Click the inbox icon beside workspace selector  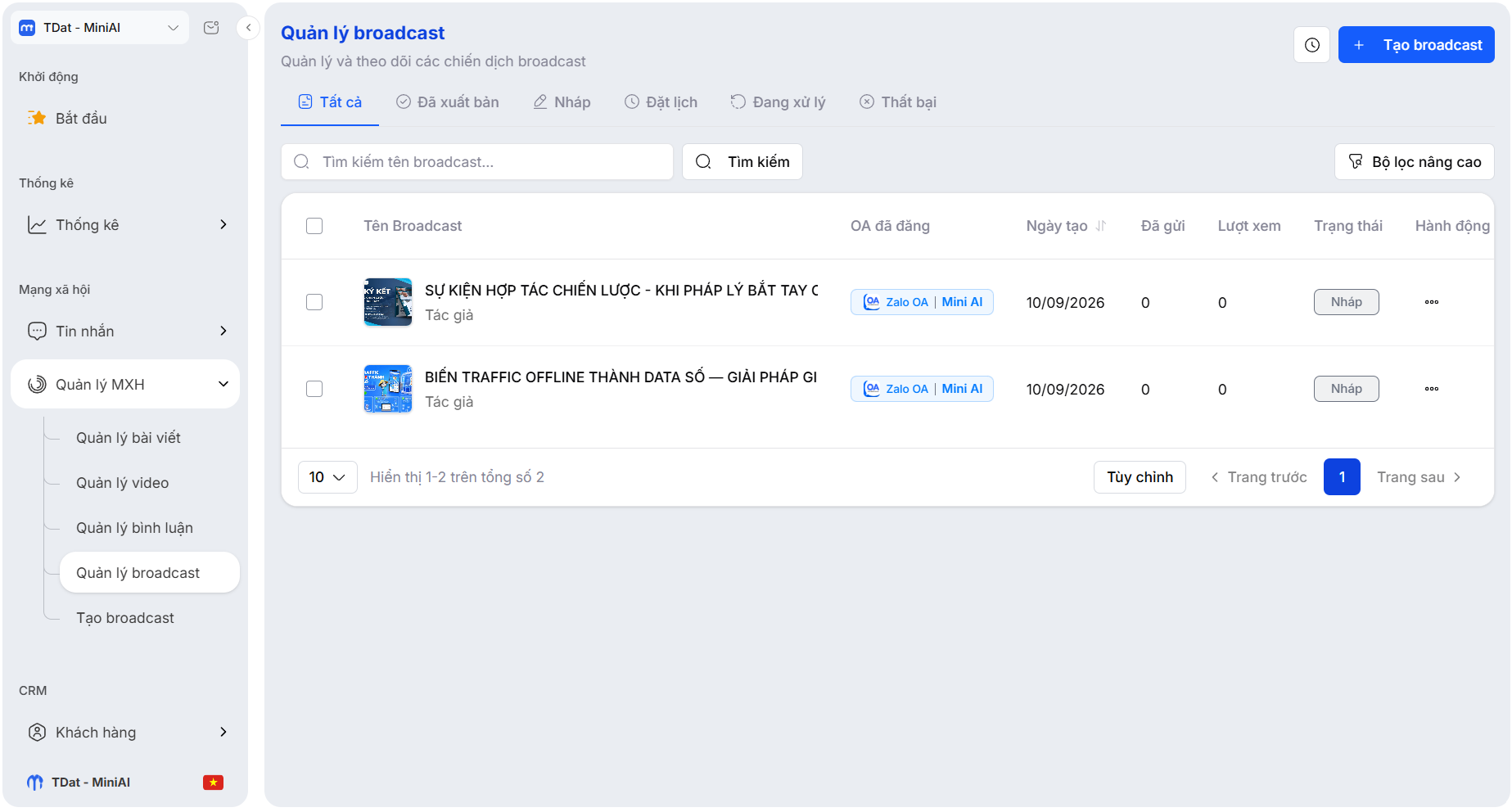point(211,28)
